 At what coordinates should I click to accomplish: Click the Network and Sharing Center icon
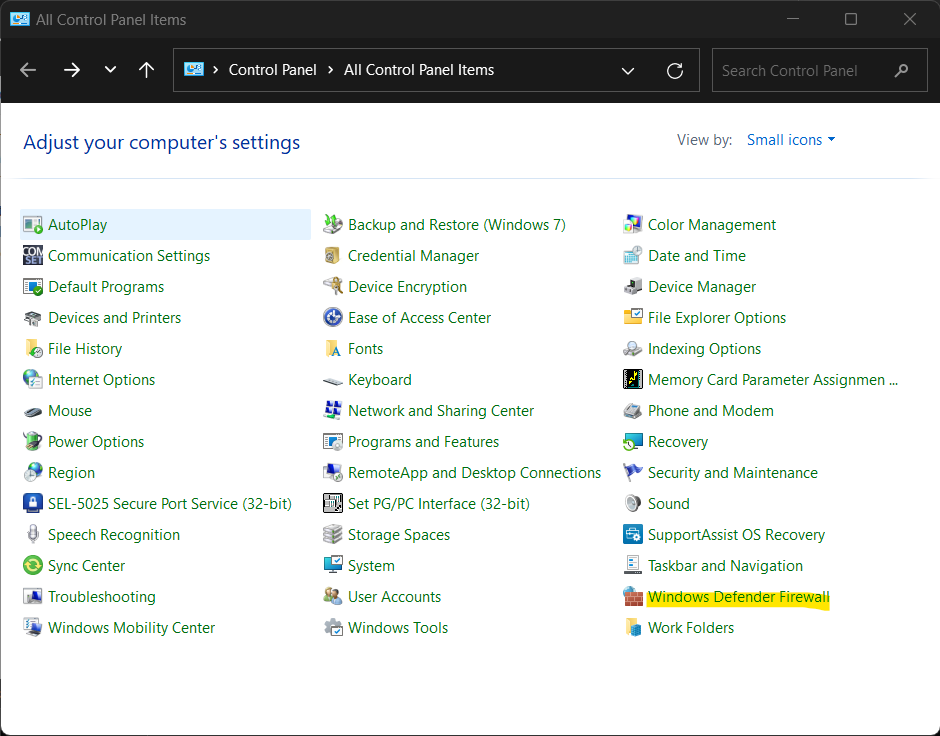click(333, 411)
